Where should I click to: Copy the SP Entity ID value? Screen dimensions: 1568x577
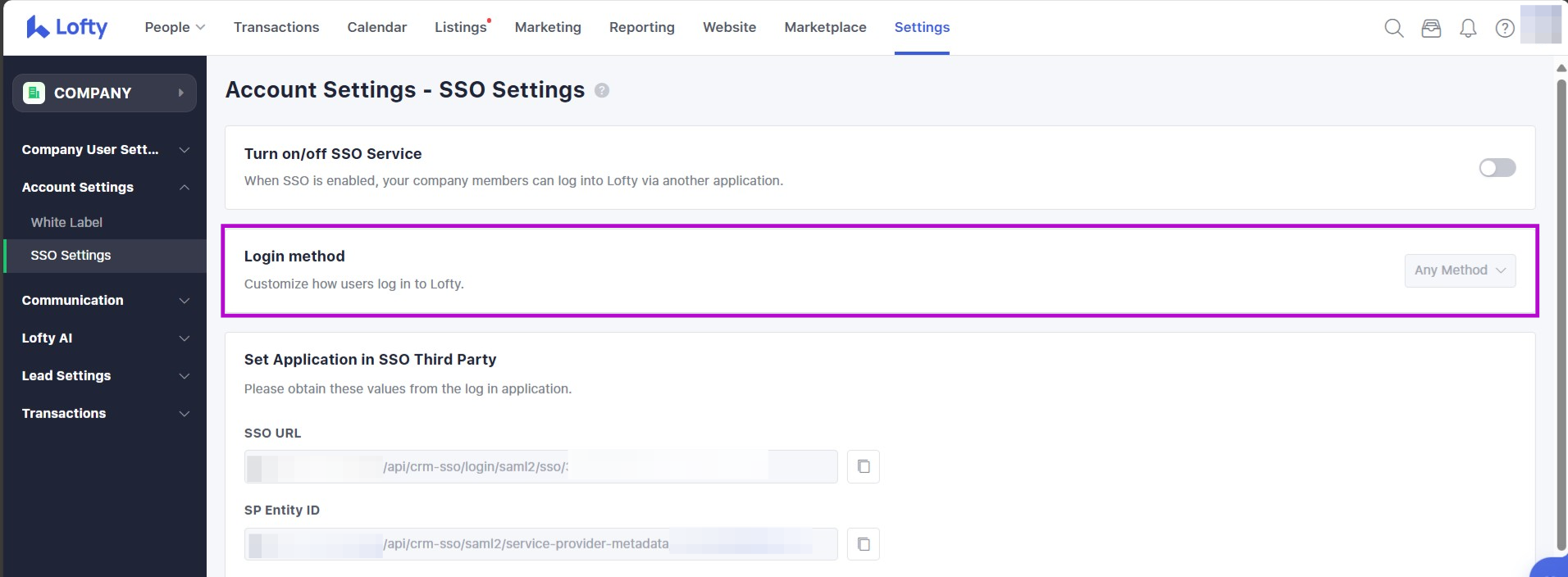click(x=864, y=544)
